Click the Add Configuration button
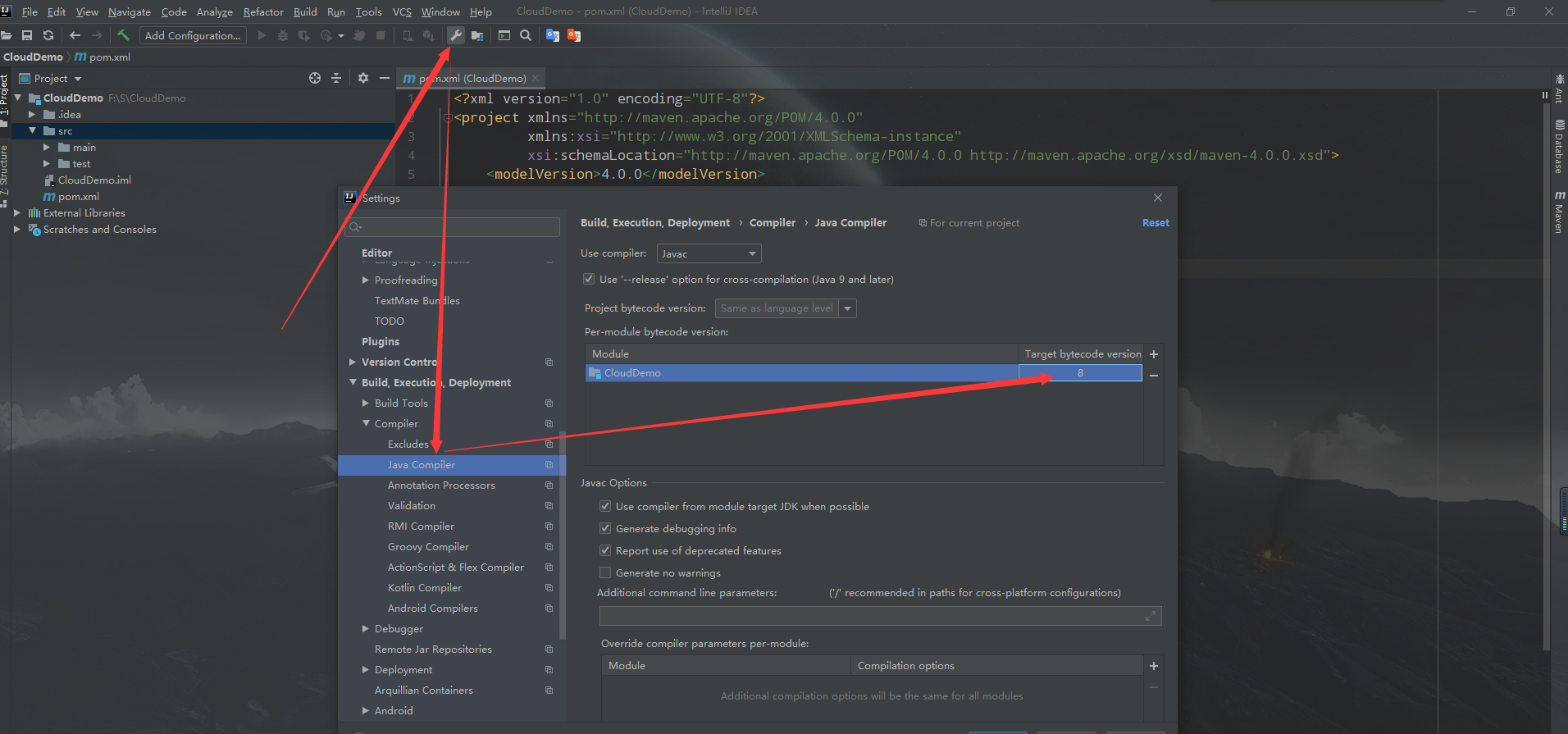 pos(193,35)
